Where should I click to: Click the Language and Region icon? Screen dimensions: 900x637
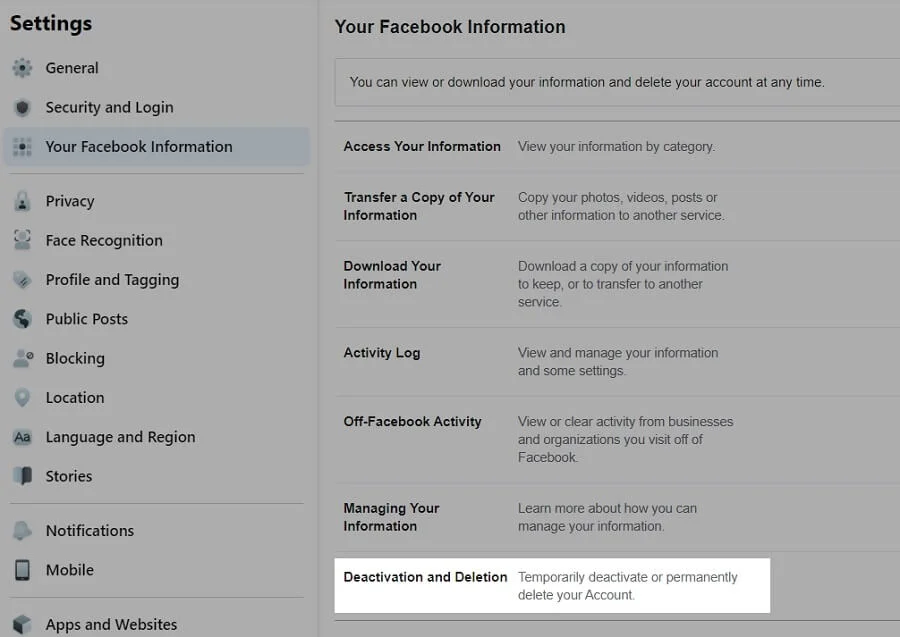pos(22,437)
